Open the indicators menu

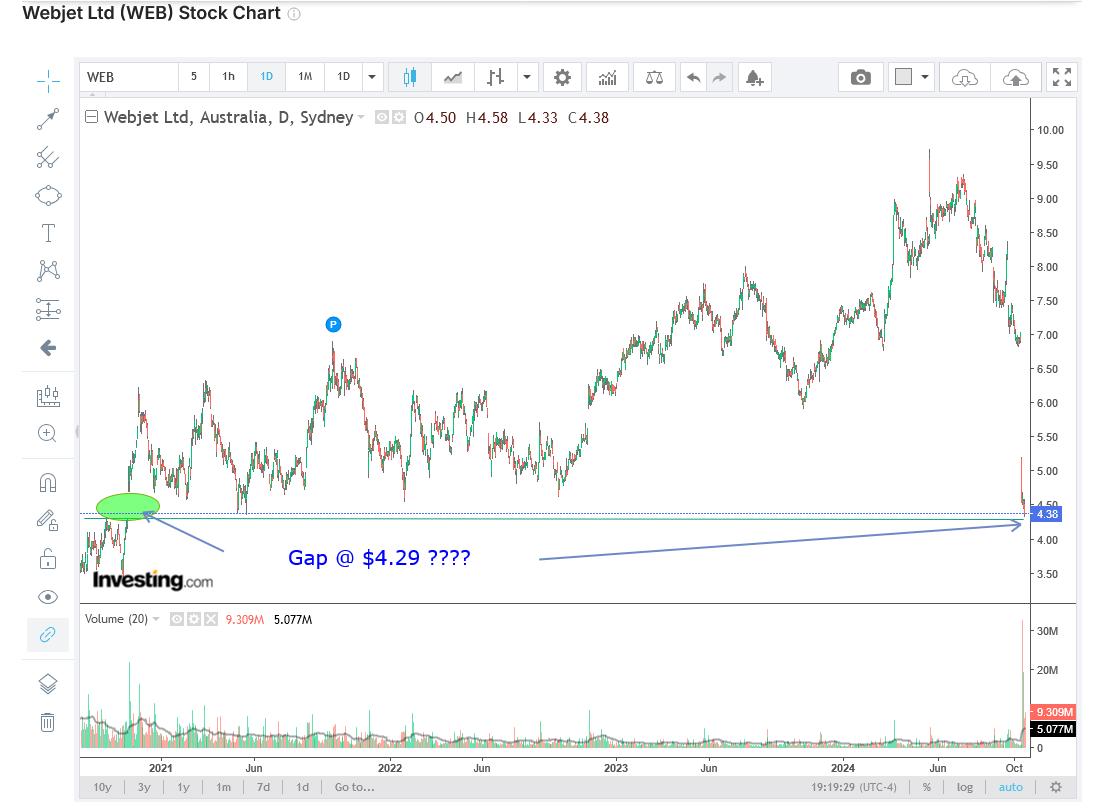point(608,77)
